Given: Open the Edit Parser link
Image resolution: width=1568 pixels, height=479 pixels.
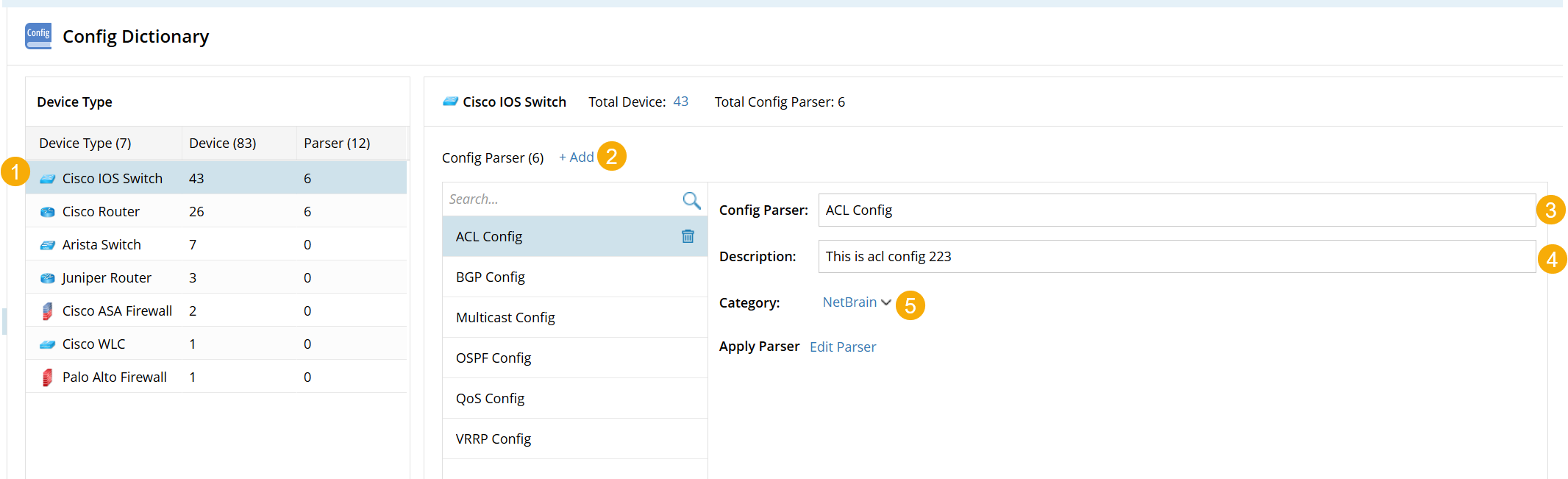Looking at the screenshot, I should 842,347.
